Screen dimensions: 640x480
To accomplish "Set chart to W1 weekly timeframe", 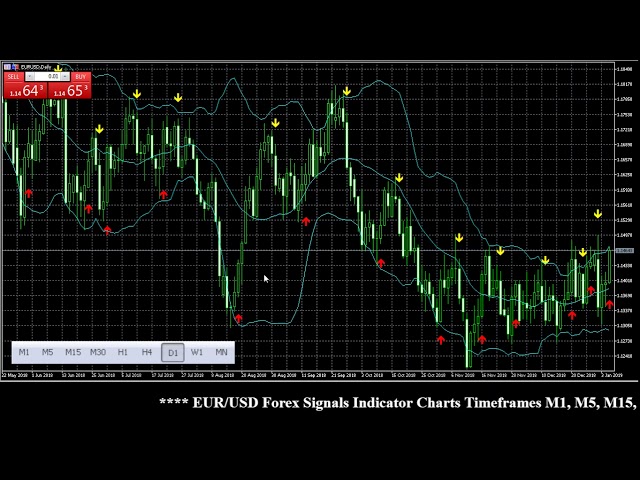I will point(197,352).
